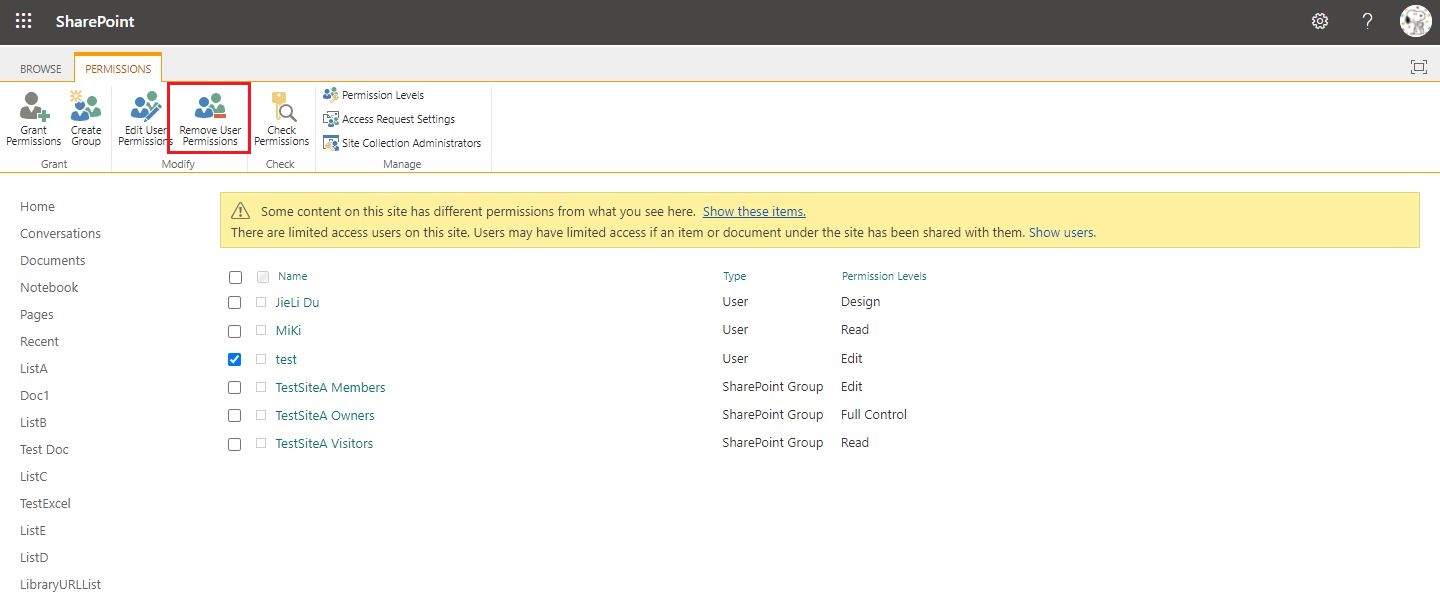Open Conversations in left navigation
This screenshot has width=1440, height=600.
pos(60,234)
